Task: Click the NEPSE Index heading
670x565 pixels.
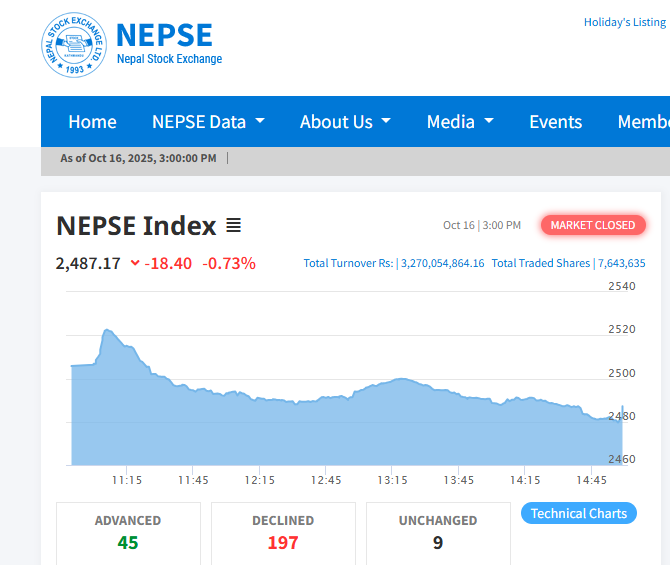Action: (x=136, y=226)
